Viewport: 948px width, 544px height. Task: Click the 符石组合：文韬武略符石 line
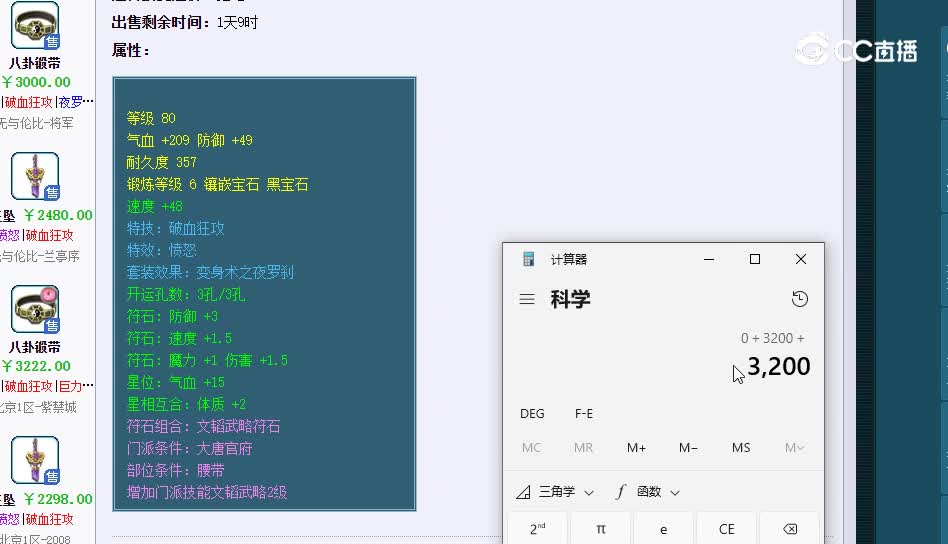point(203,427)
